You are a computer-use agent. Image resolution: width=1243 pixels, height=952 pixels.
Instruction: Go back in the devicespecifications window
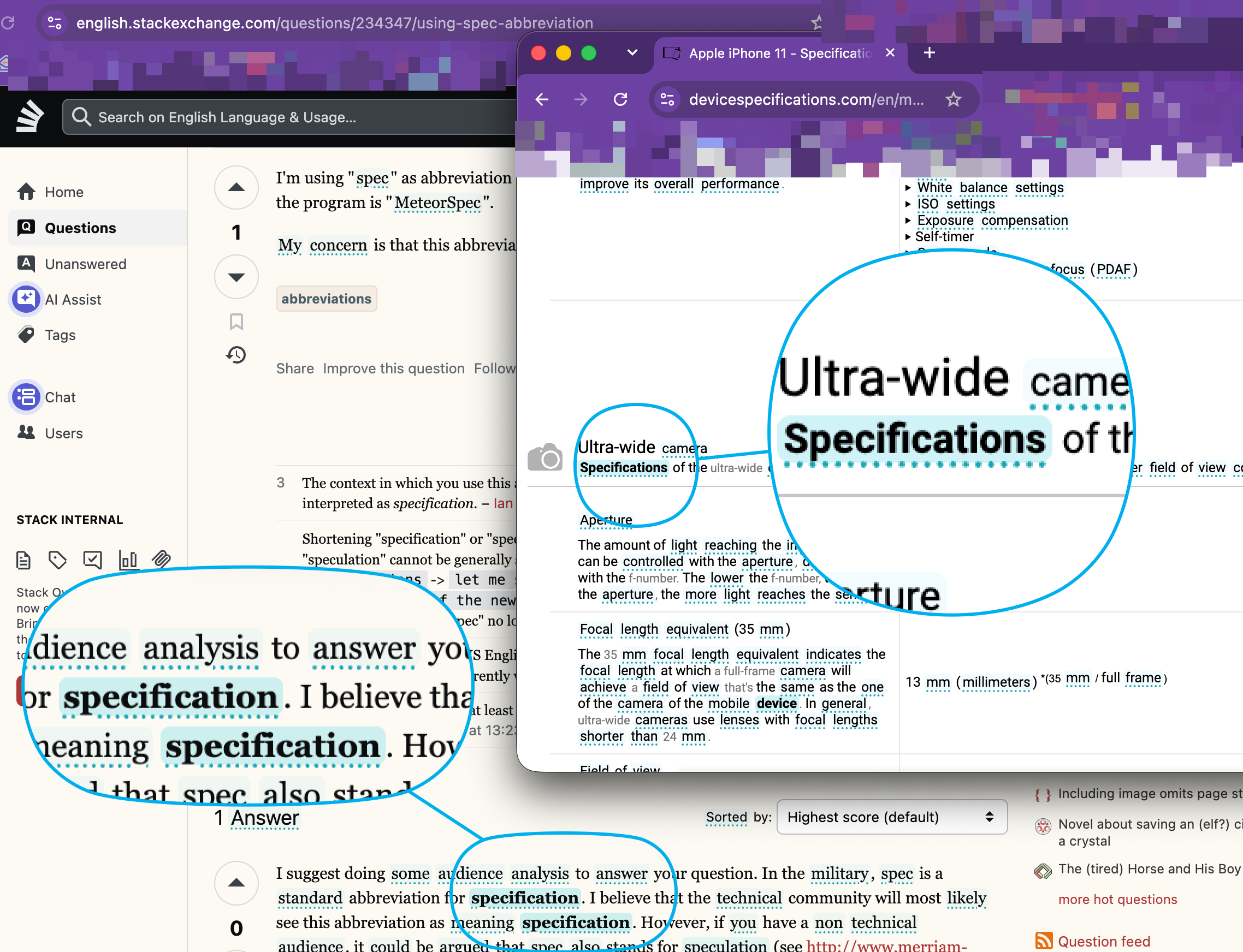542,100
